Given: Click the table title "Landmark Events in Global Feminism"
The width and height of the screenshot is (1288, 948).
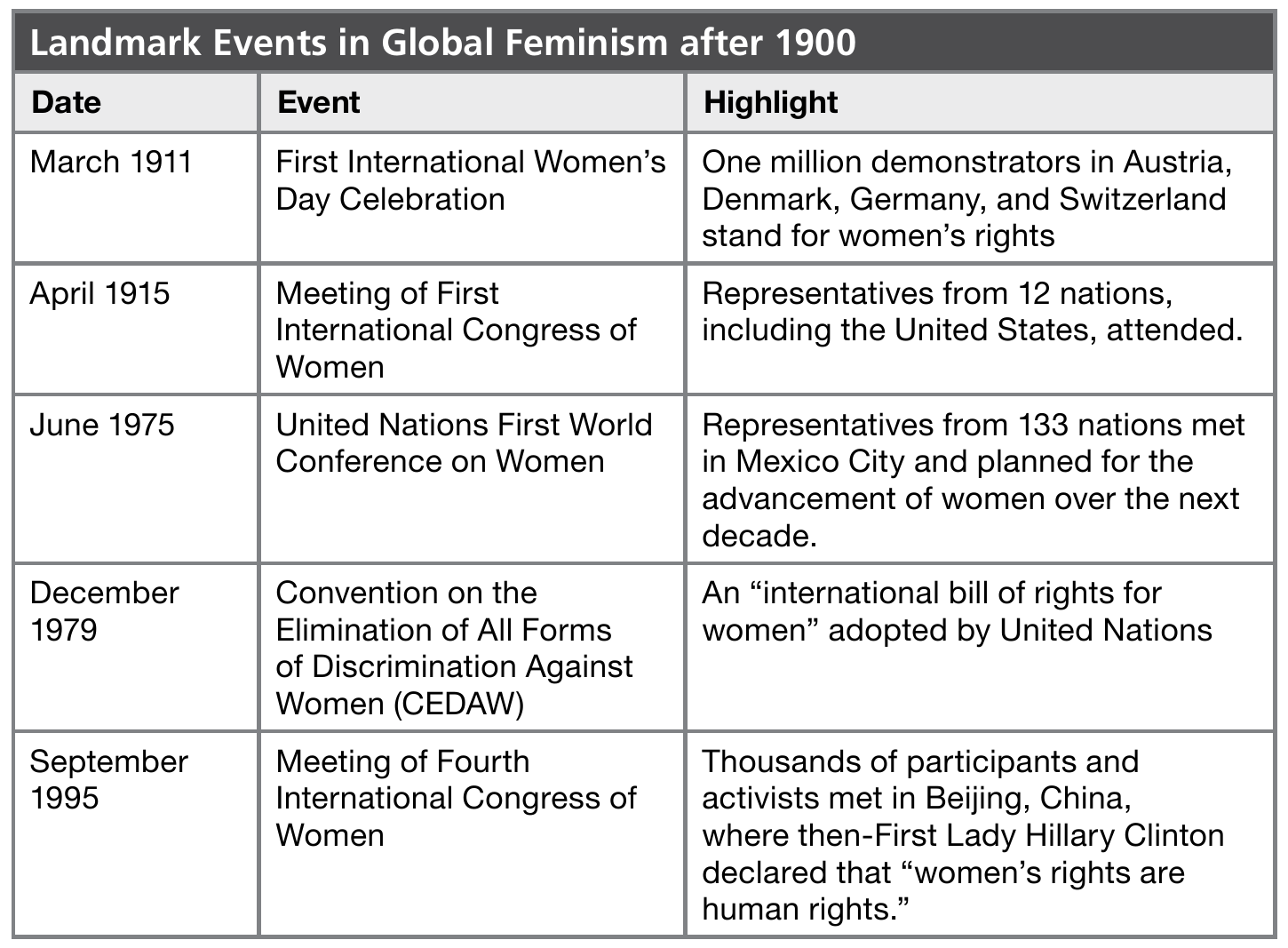Looking at the screenshot, I should tap(442, 42).
